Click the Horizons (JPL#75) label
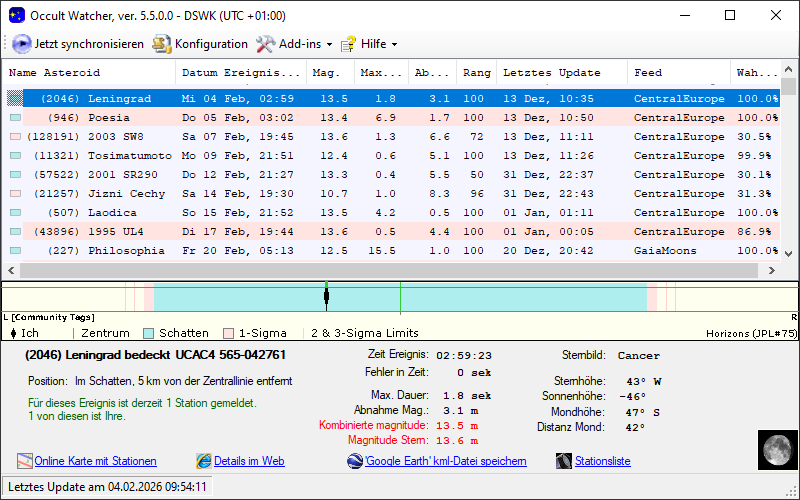Screen dimensions: 800x500 [752, 334]
